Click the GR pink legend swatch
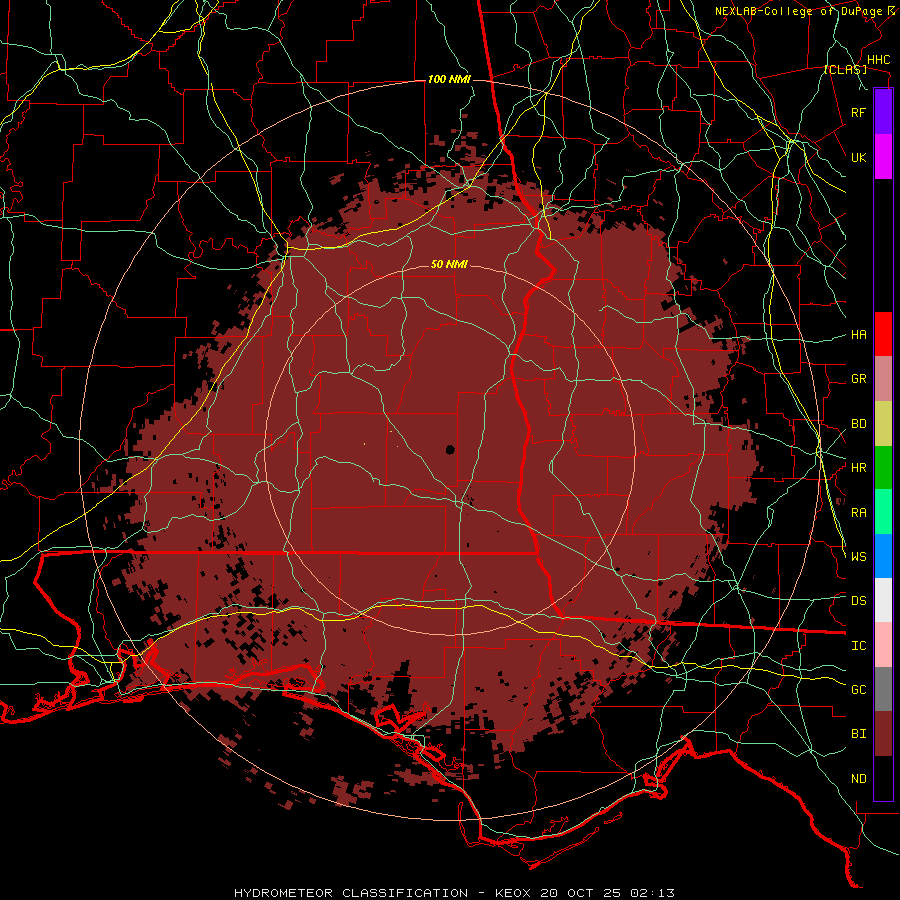The image size is (900, 900). tap(883, 378)
